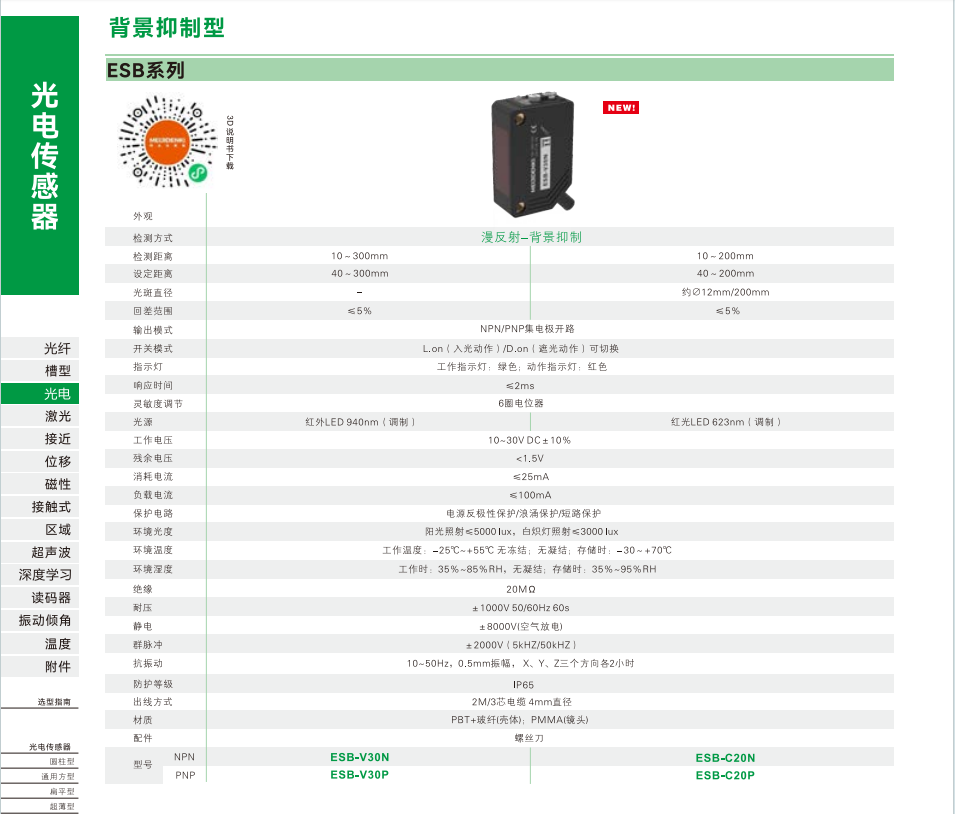Click the 光电传感器 green sidebar banner

click(40, 155)
